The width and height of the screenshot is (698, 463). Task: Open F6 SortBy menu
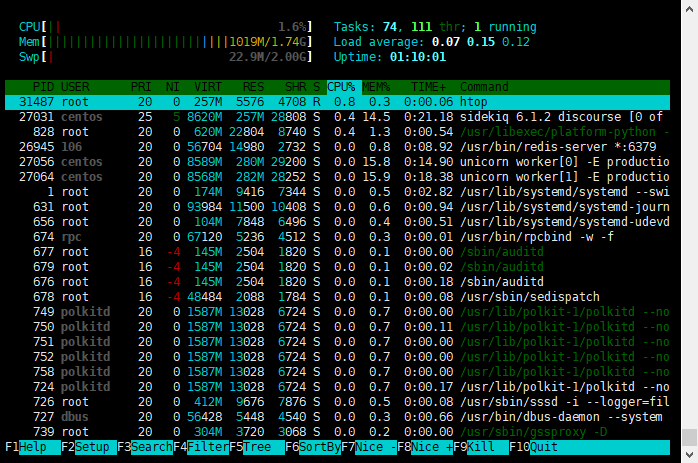(313, 447)
